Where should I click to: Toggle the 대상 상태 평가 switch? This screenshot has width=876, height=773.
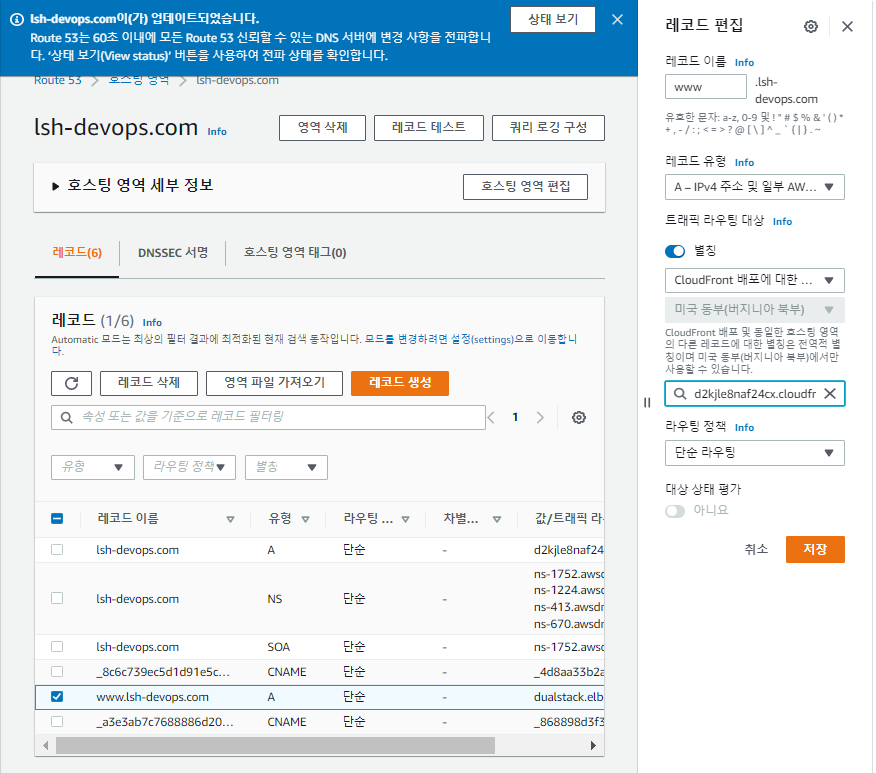675,511
